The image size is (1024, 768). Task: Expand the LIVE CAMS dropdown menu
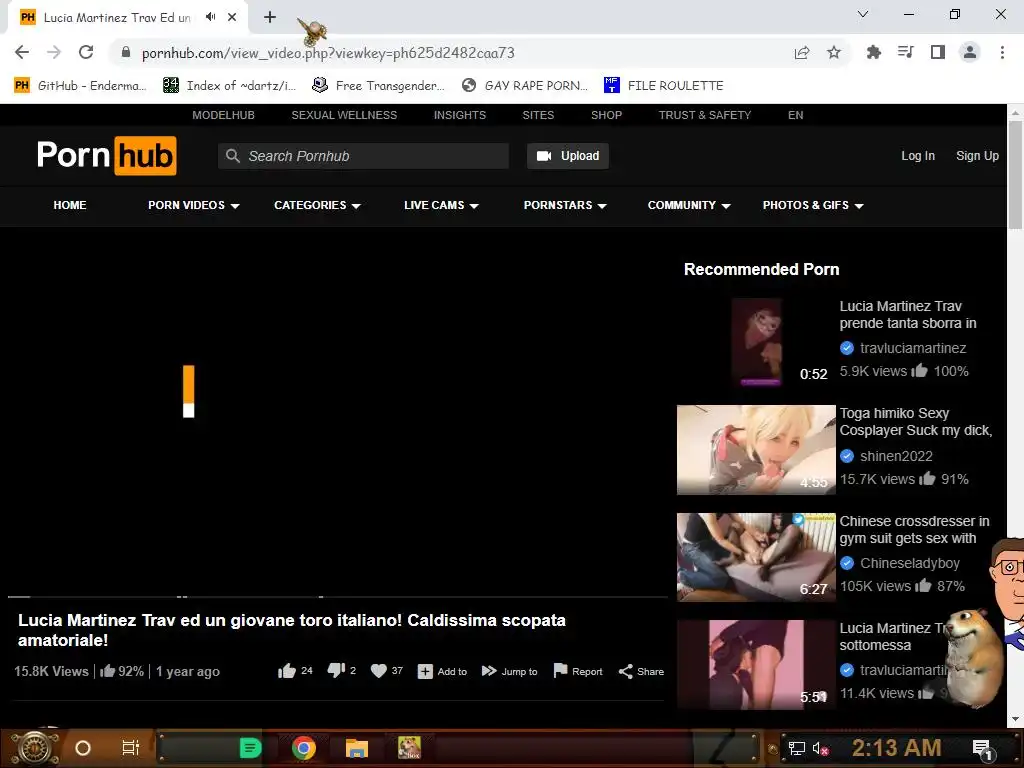pyautogui.click(x=441, y=205)
